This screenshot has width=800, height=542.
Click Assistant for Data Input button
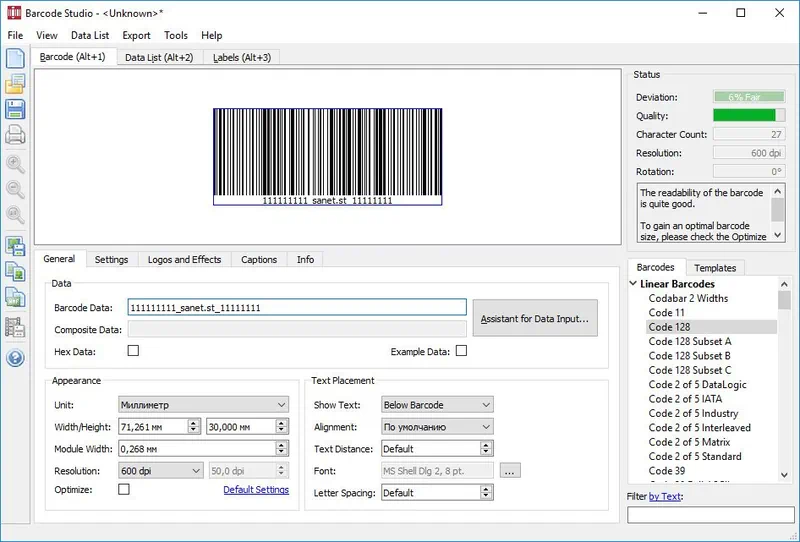click(534, 319)
